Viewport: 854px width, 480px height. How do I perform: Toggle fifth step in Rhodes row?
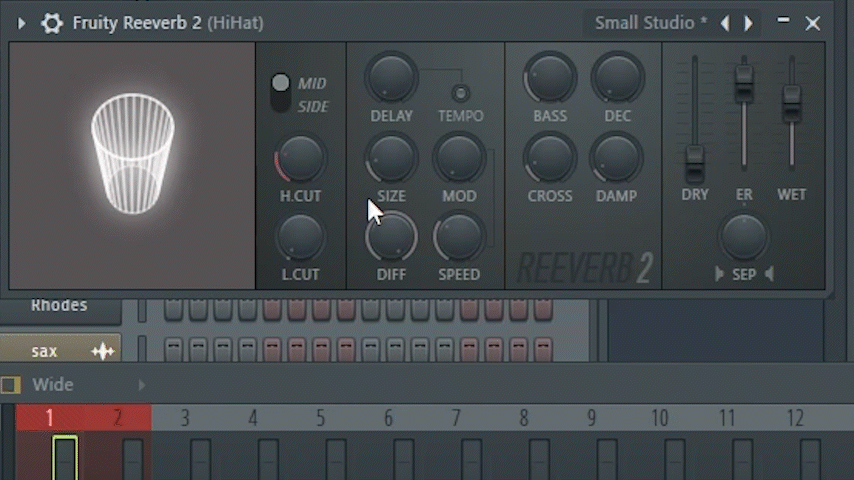pos(272,309)
